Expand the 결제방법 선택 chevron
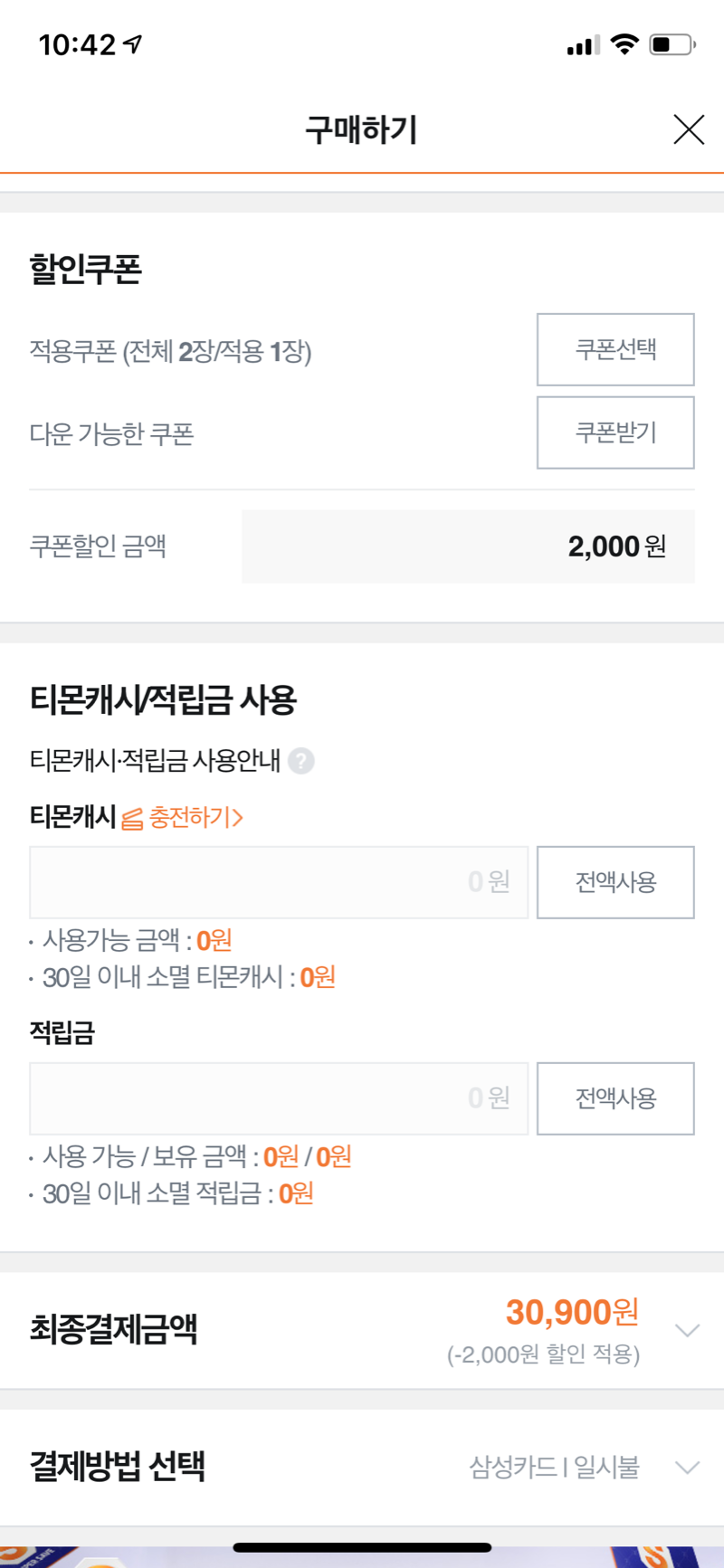 tap(688, 1468)
